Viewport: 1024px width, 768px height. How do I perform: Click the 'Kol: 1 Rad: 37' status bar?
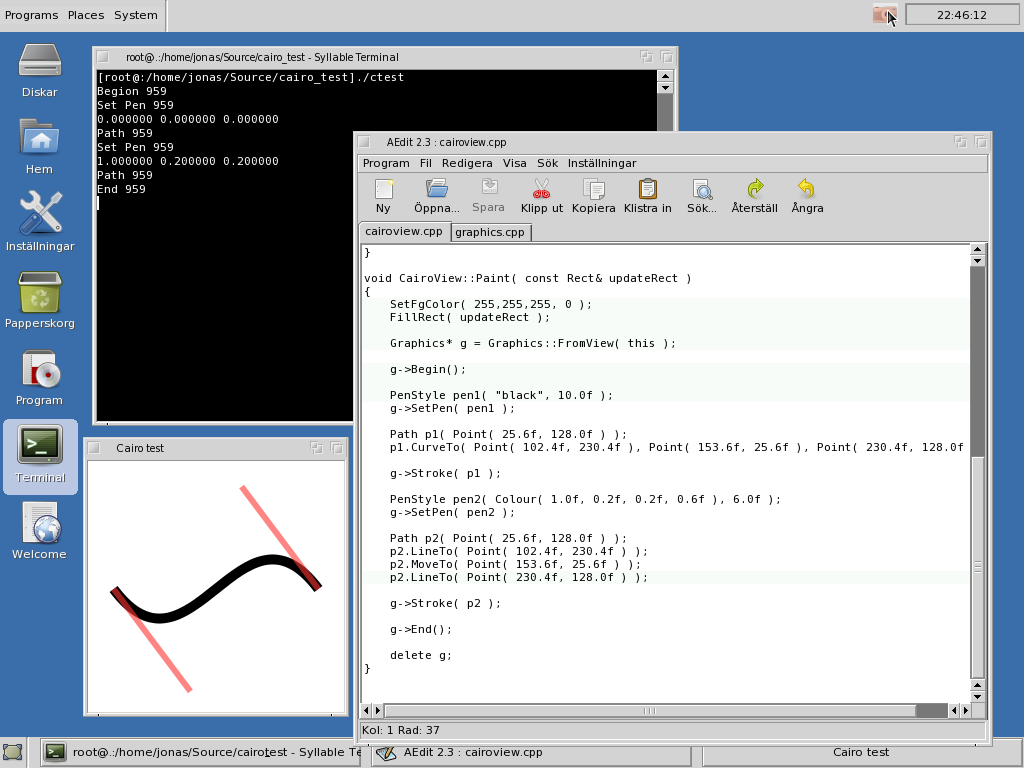pos(672,730)
